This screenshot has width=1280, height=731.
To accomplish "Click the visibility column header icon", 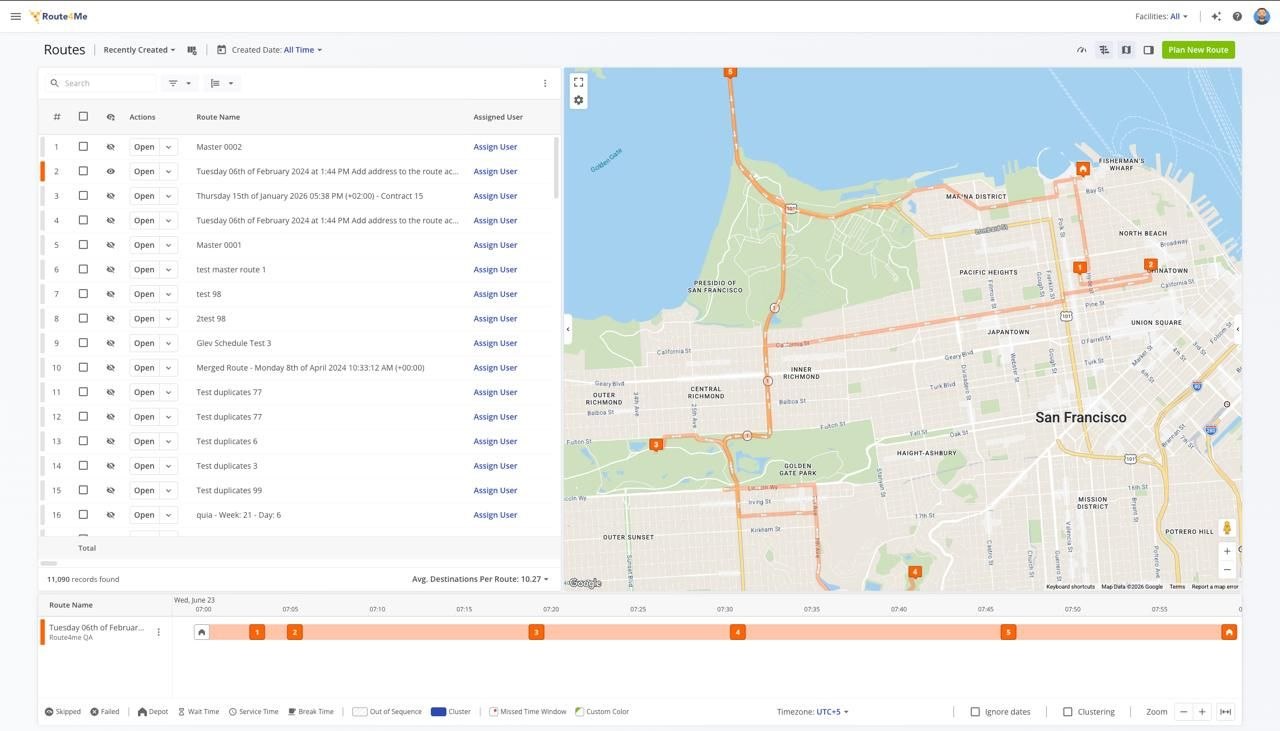I will click(x=111, y=117).
